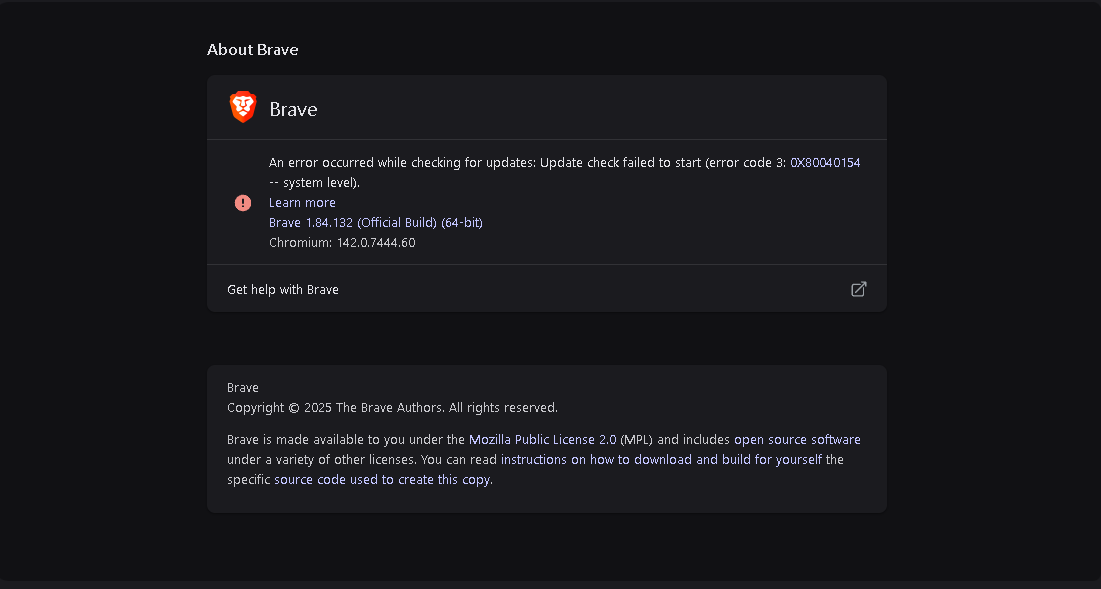Click "under a variety of other licenses" text

320,459
